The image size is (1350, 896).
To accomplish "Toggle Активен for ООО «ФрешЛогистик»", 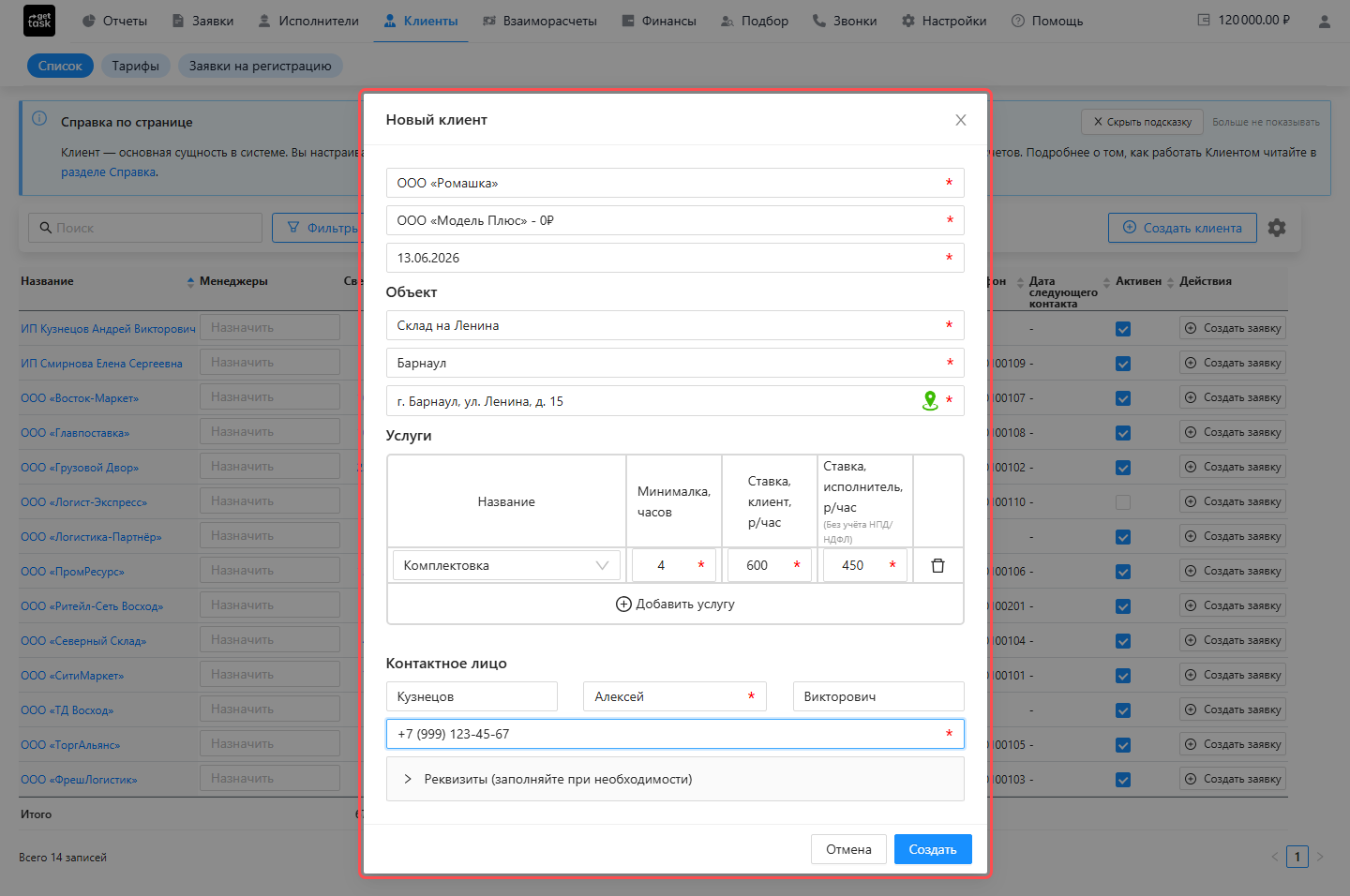I will (x=1123, y=780).
